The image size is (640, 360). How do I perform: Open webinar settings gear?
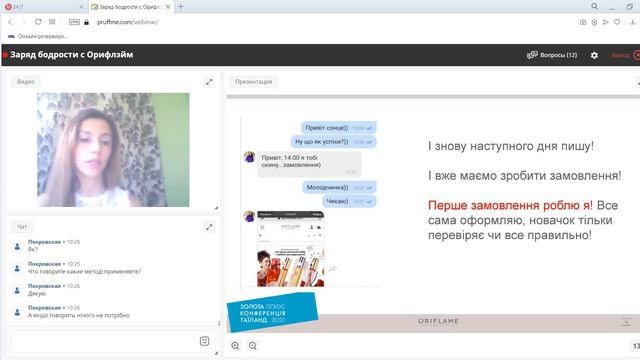coord(594,55)
